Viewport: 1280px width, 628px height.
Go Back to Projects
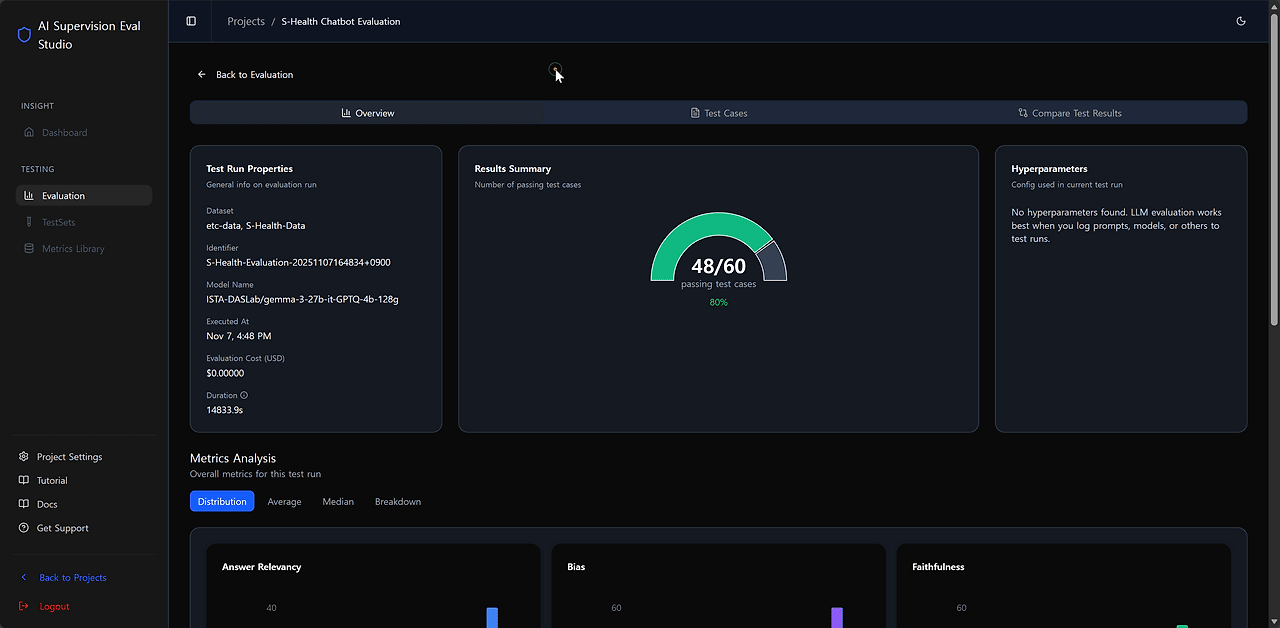pyautogui.click(x=73, y=578)
